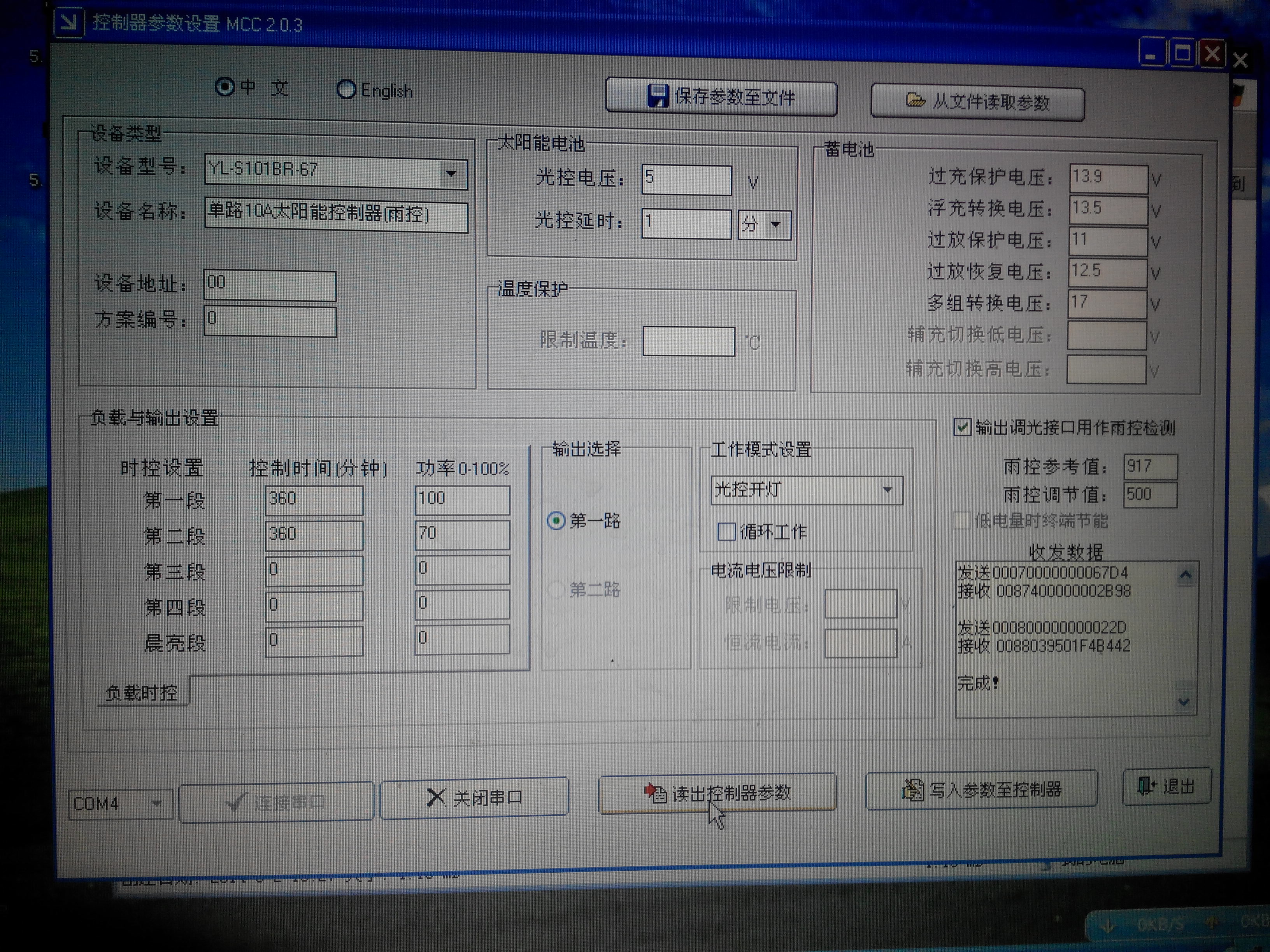
Task: Select 第一路 output radio button
Action: 556,521
